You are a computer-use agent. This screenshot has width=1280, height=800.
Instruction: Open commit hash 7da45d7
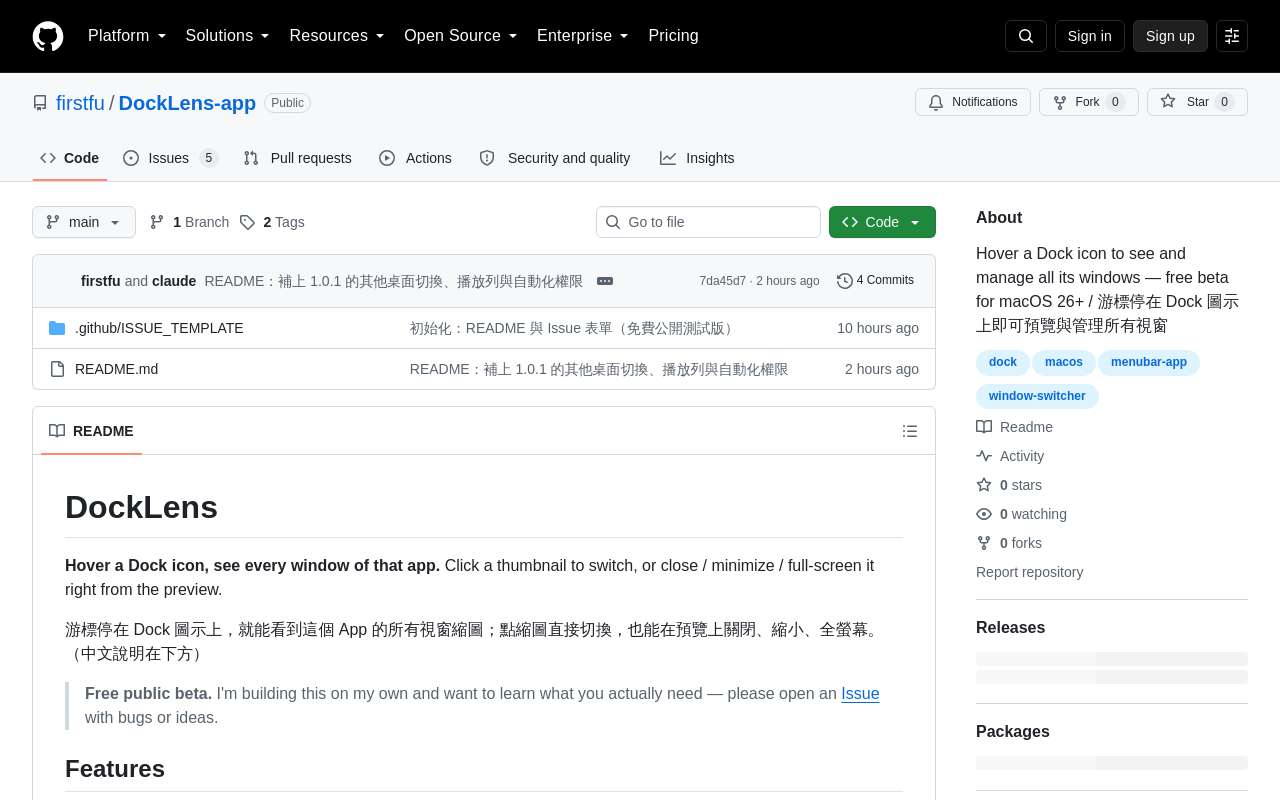[722, 281]
